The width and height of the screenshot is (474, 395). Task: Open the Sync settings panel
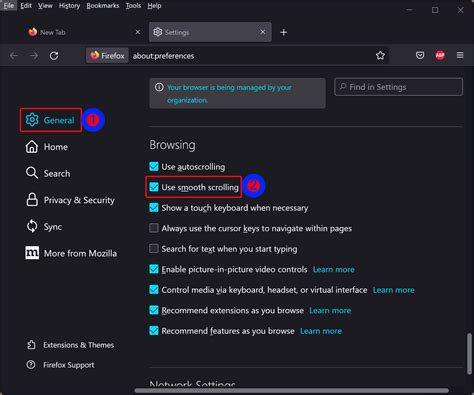tap(44, 227)
